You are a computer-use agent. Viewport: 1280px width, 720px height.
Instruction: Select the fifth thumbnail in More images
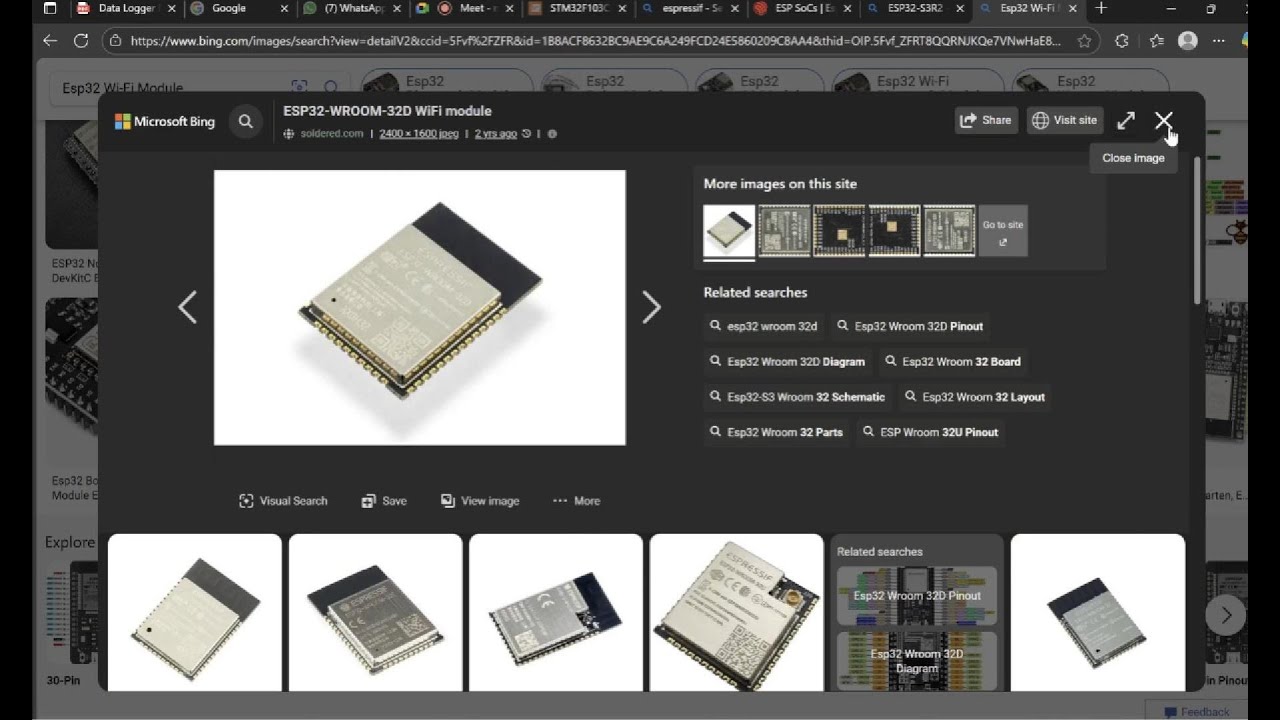[949, 231]
